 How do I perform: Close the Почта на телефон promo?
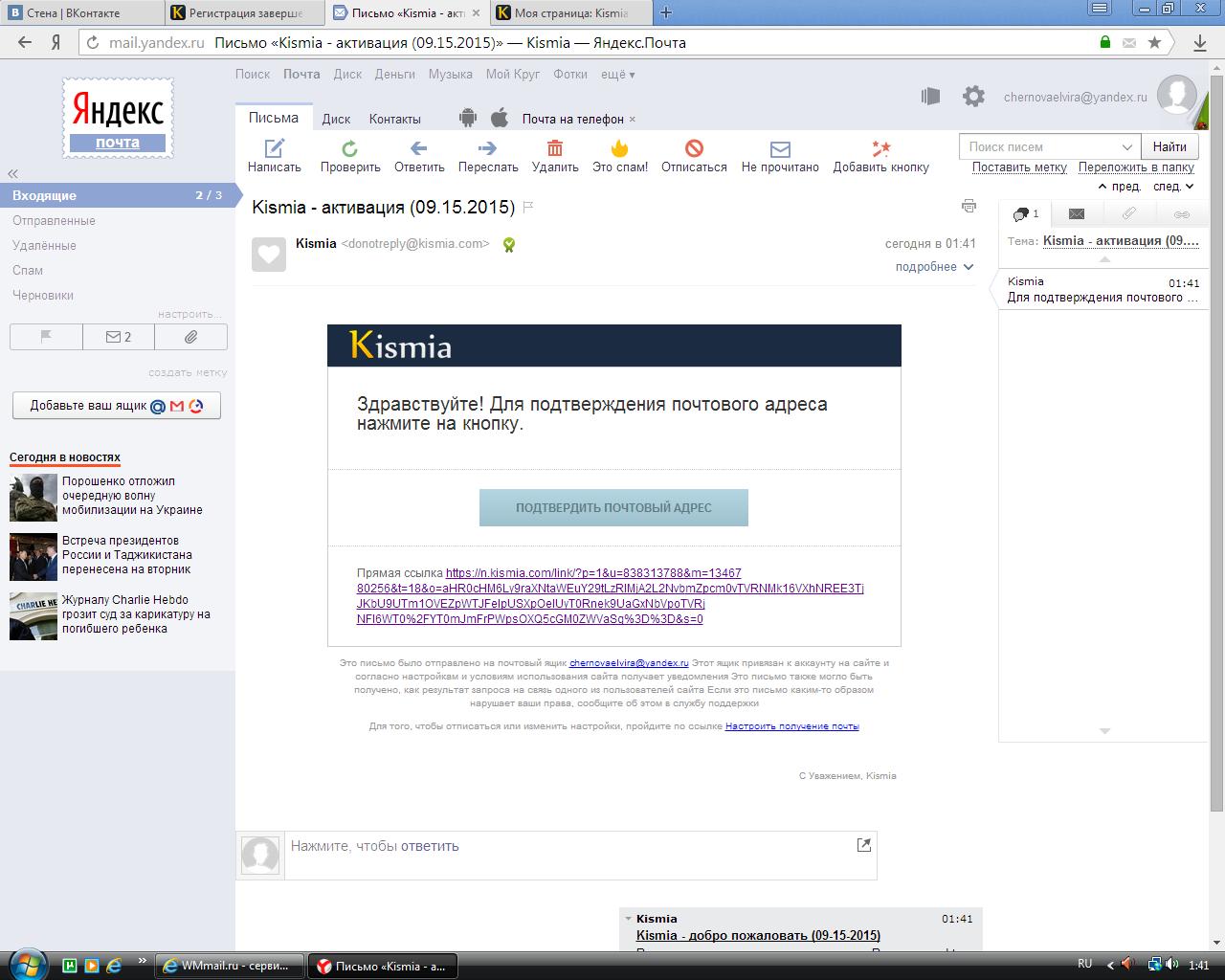[633, 120]
